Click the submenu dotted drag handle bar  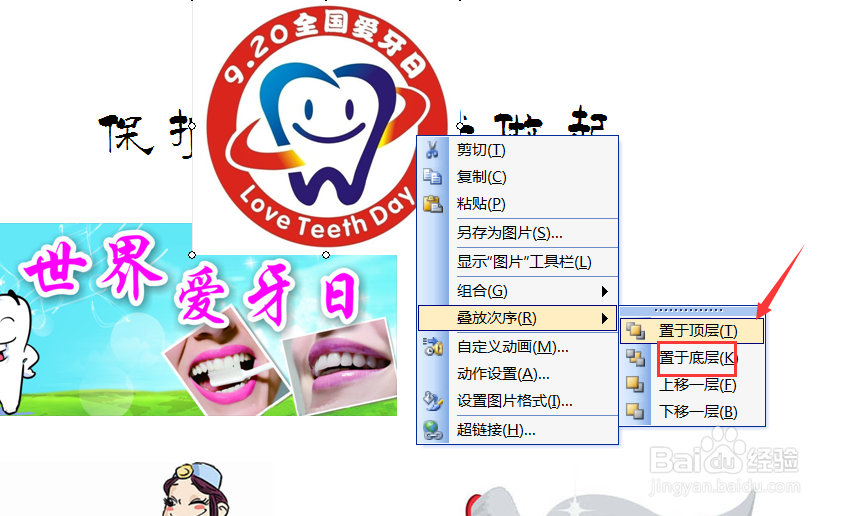pyautogui.click(x=688, y=310)
